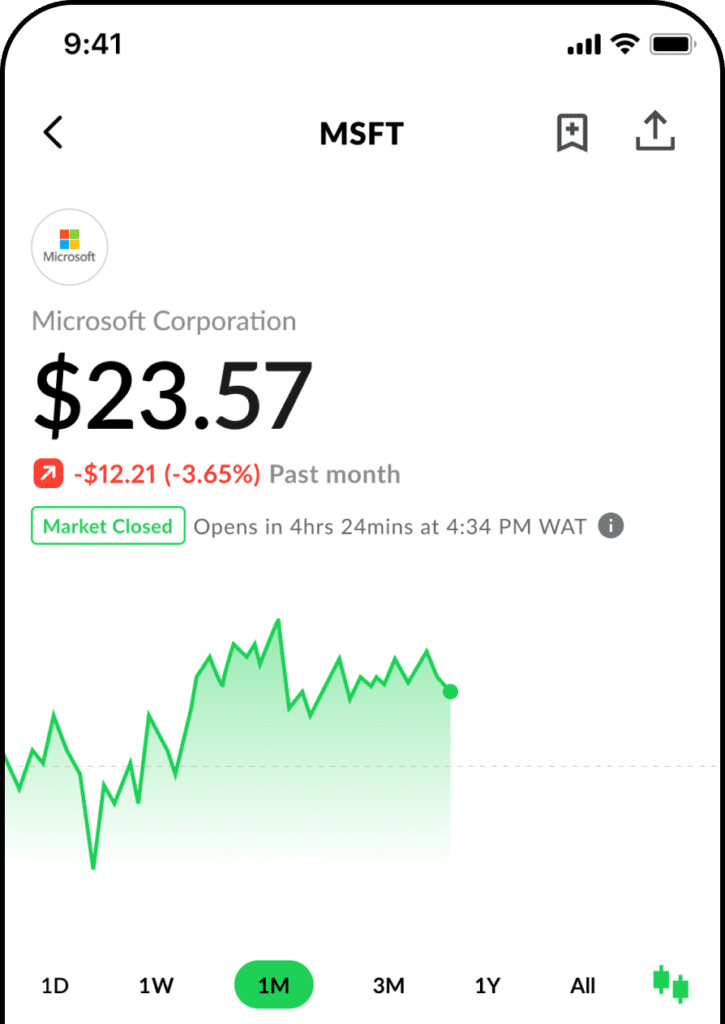Select the All time range
This screenshot has width=725, height=1024.
pos(582,985)
